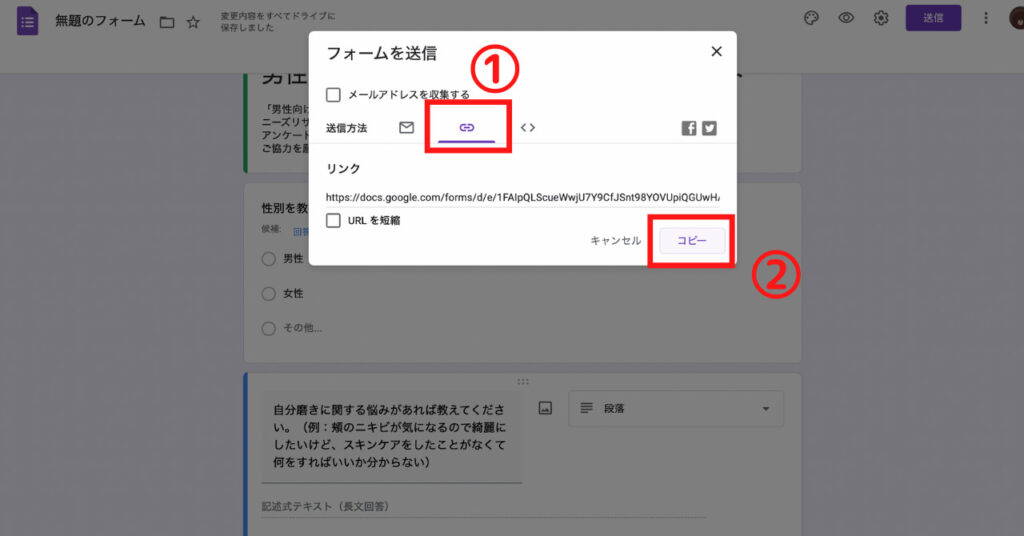Click the preview eye icon
1024x536 pixels.
846,19
